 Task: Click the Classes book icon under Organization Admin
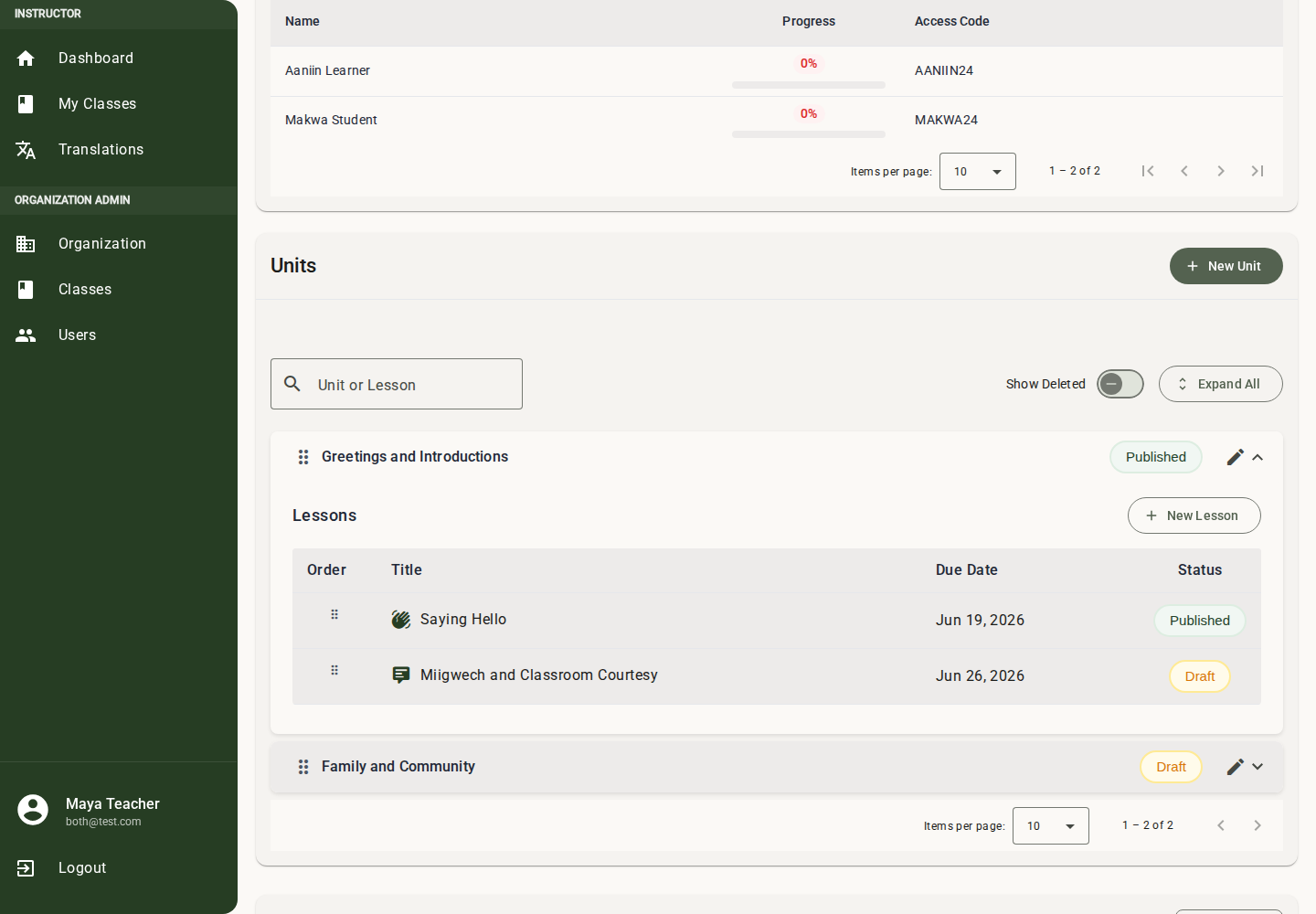[x=26, y=290]
